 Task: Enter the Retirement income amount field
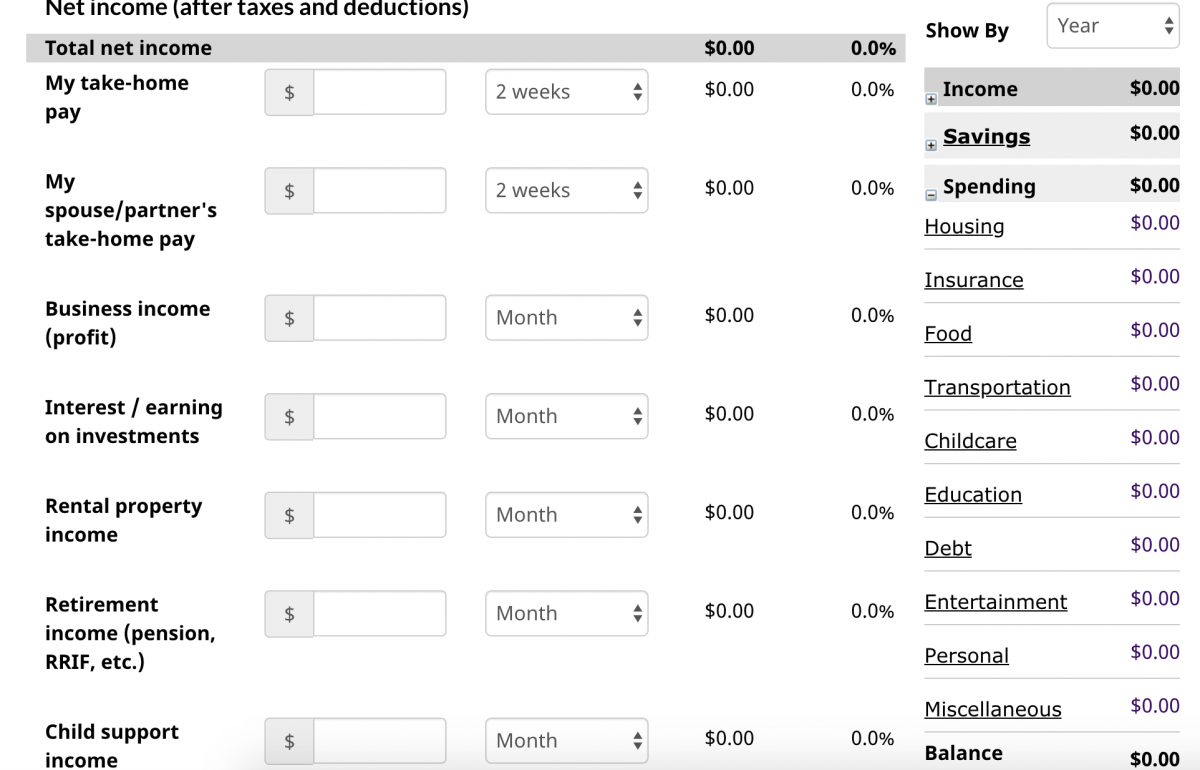379,614
